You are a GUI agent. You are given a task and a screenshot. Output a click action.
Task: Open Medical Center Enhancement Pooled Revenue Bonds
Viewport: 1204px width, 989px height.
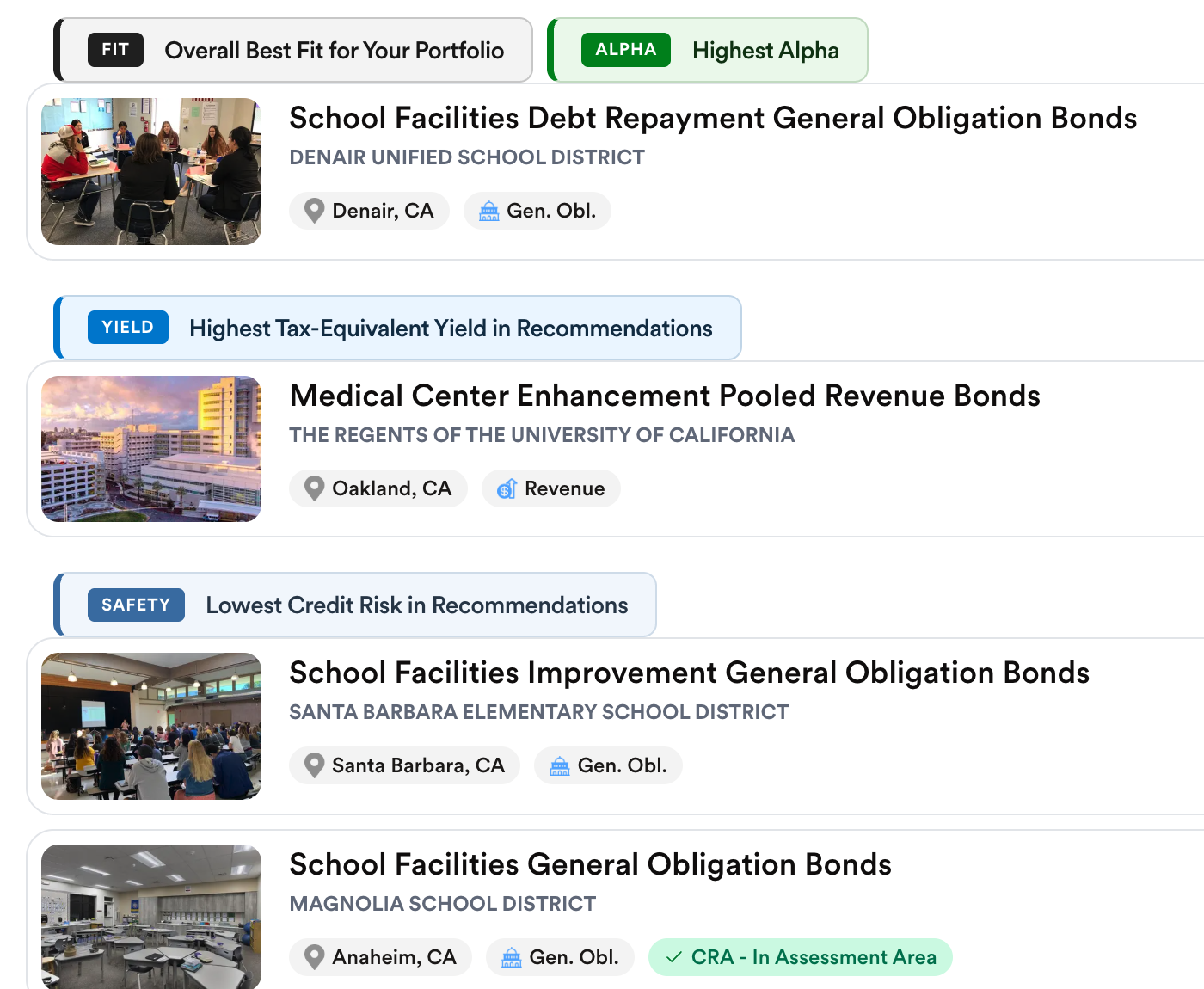pyautogui.click(x=664, y=396)
